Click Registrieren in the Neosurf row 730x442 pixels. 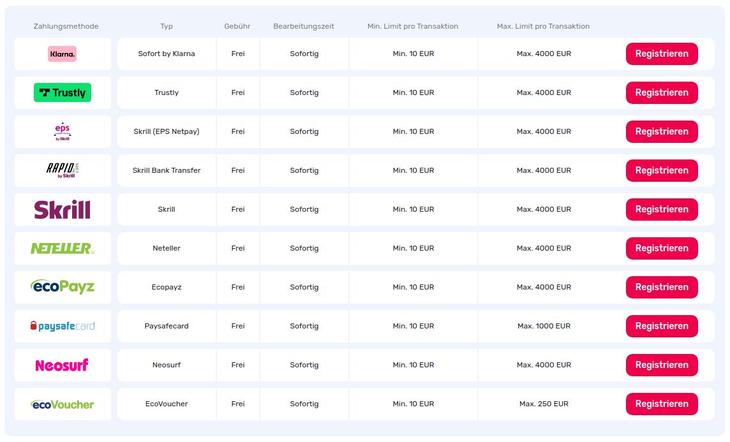tap(662, 365)
